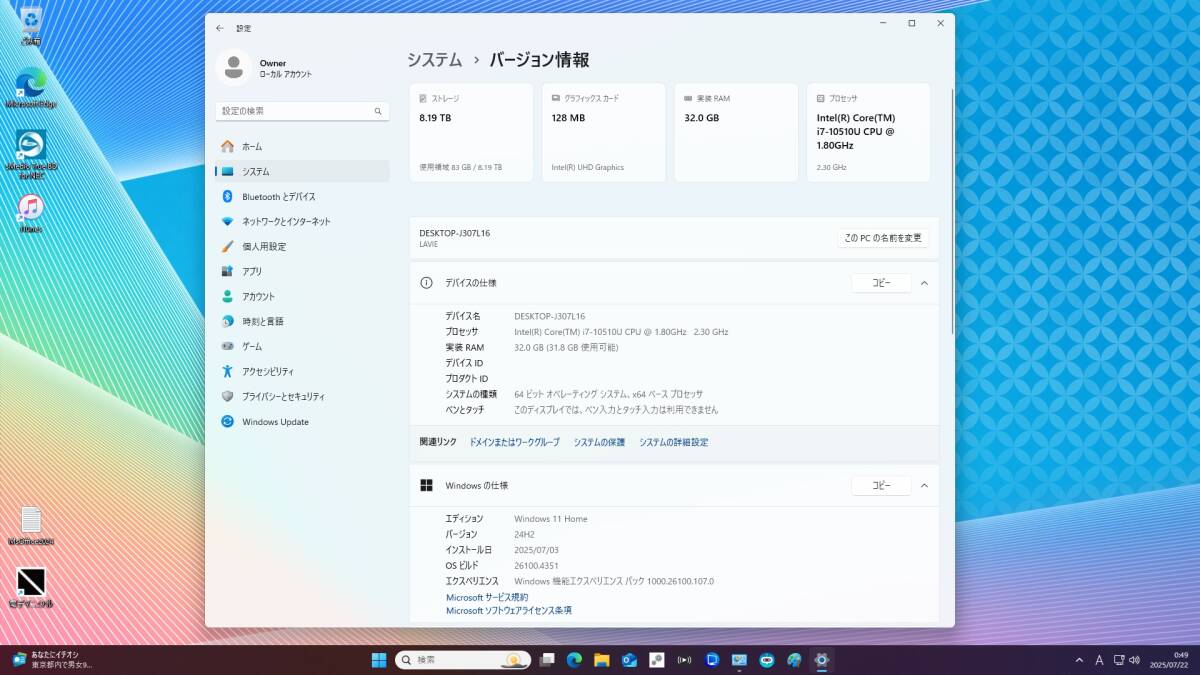
Task: Open システムの詳細設定 link
Action: click(x=673, y=442)
